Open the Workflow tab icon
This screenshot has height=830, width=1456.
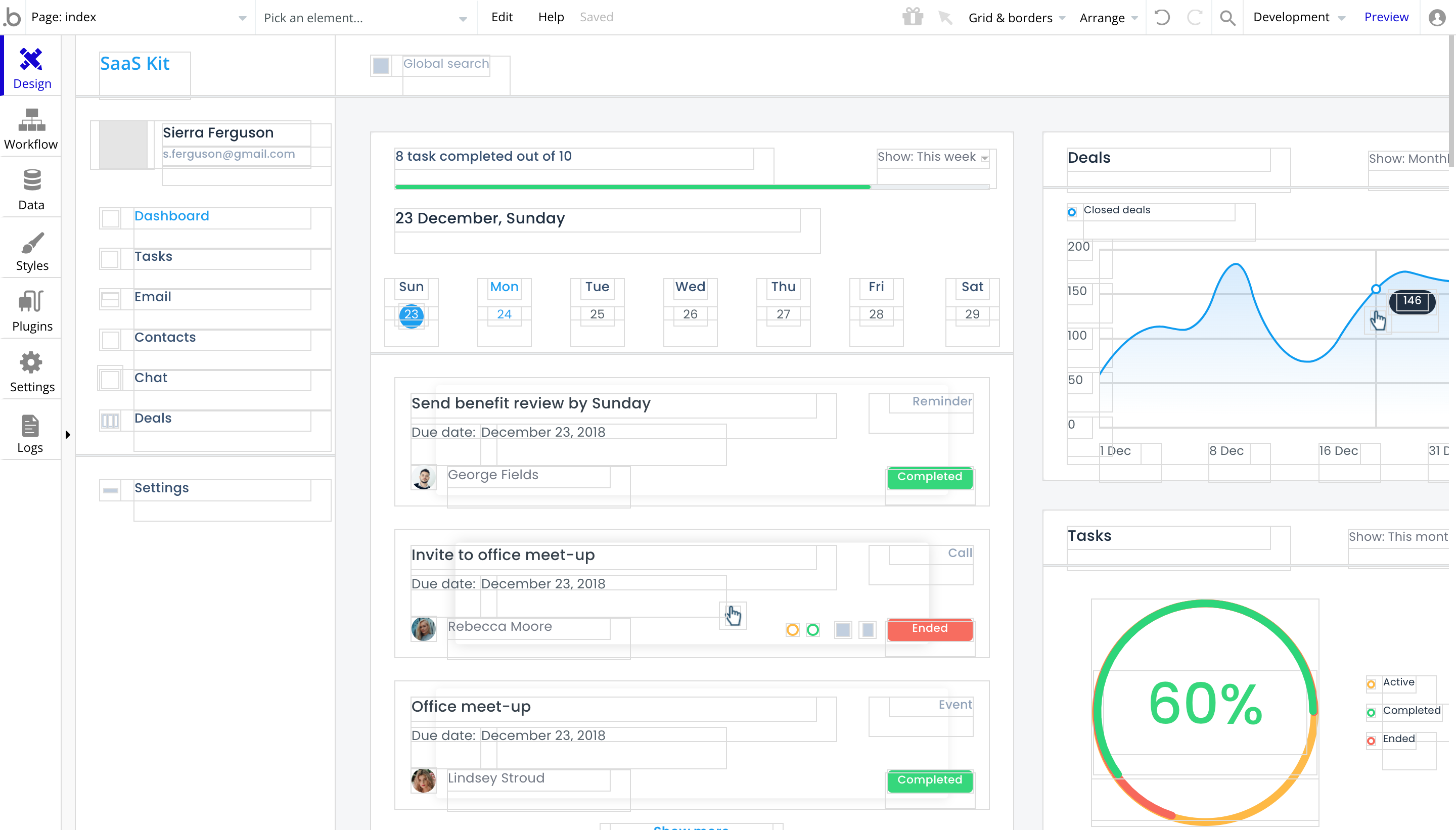pyautogui.click(x=31, y=120)
